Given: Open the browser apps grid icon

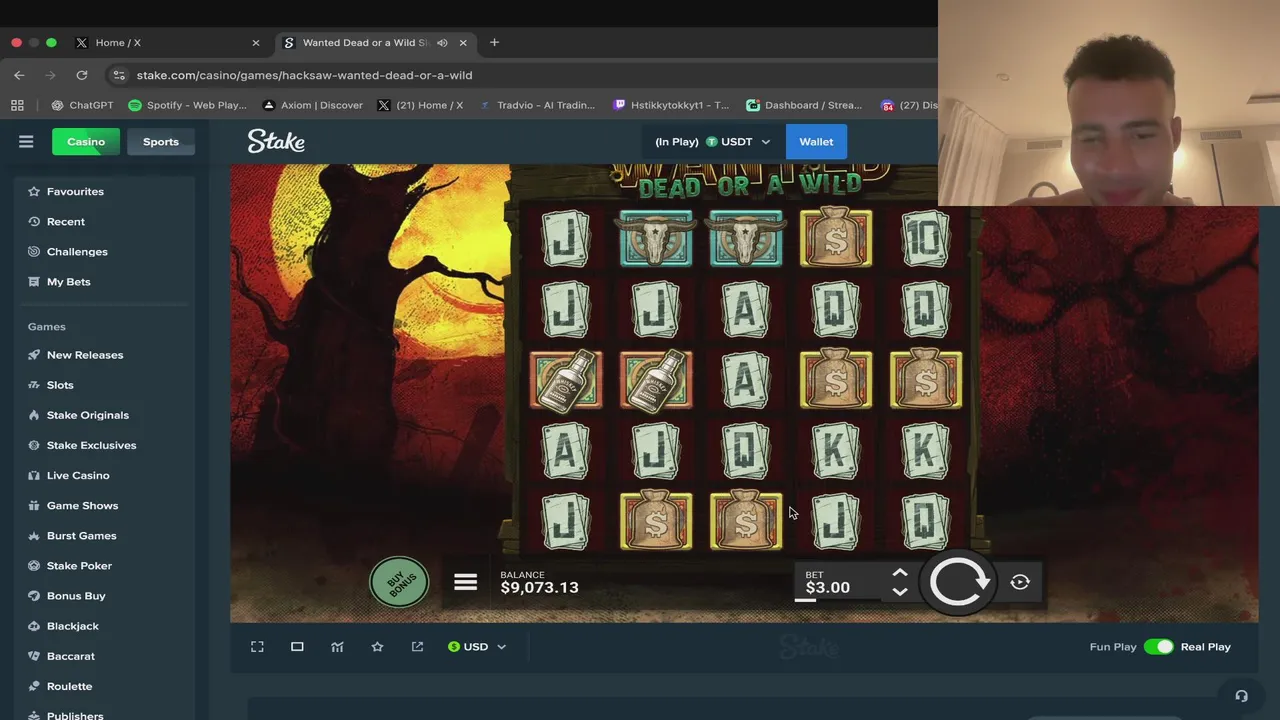Looking at the screenshot, I should 17,105.
